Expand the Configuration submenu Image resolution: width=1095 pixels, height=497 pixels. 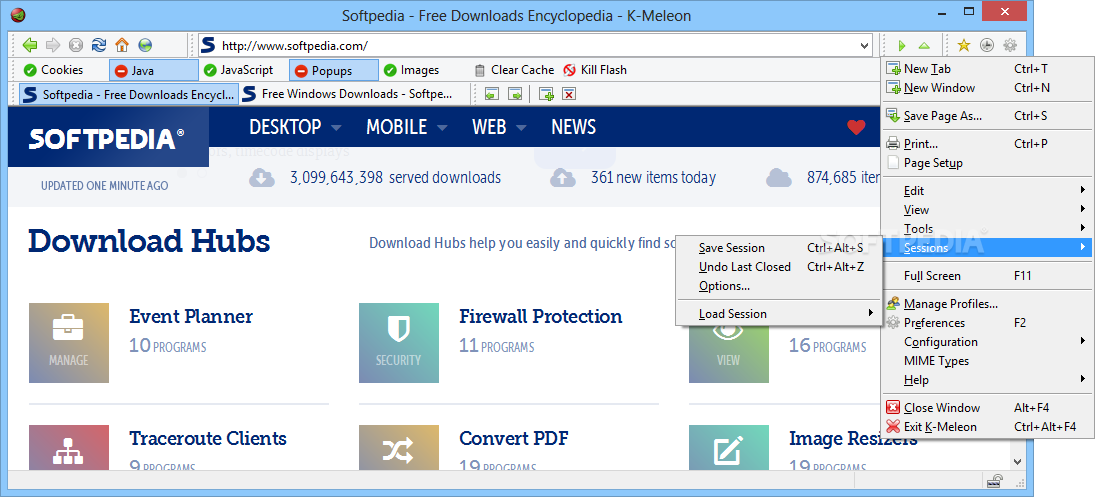pyautogui.click(x=988, y=341)
